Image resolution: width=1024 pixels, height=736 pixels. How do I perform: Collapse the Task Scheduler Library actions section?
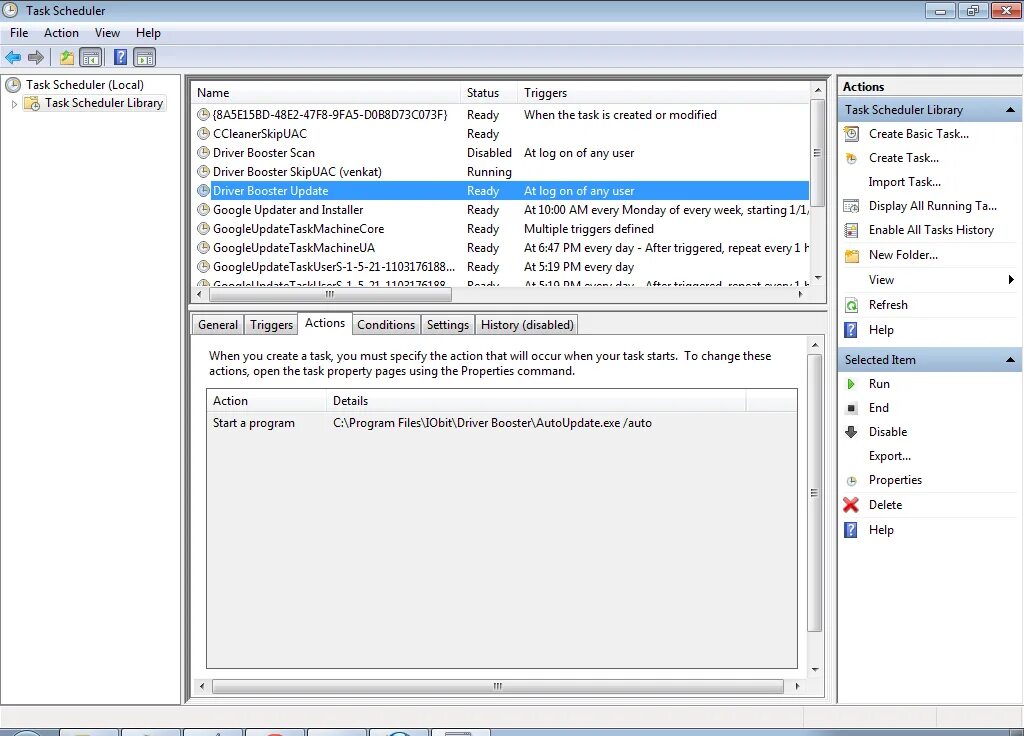tap(1010, 110)
